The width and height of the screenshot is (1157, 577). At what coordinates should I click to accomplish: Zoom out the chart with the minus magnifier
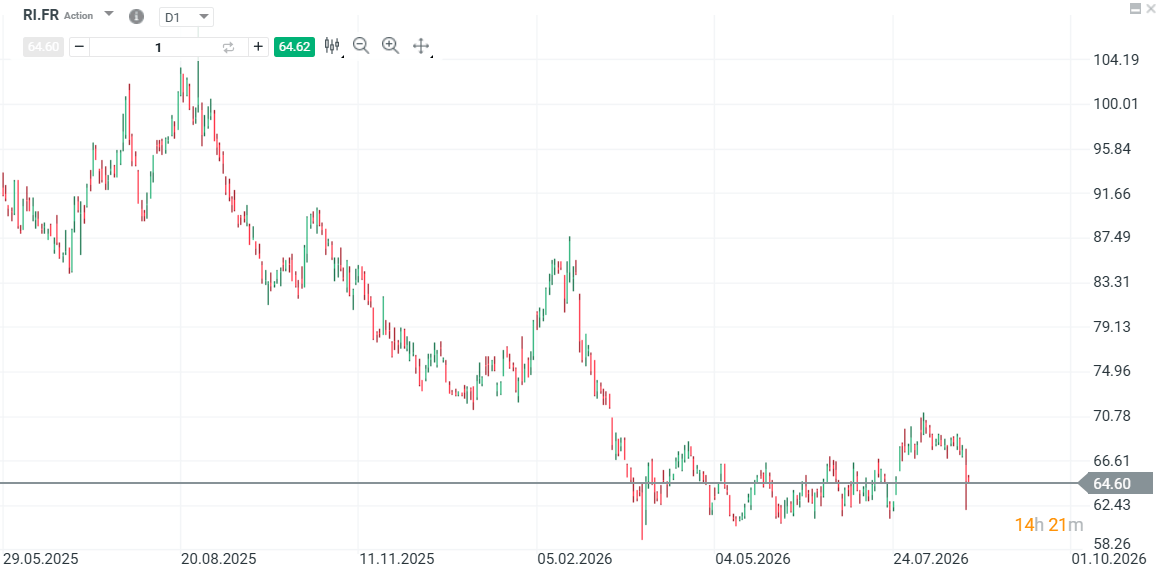[361, 46]
